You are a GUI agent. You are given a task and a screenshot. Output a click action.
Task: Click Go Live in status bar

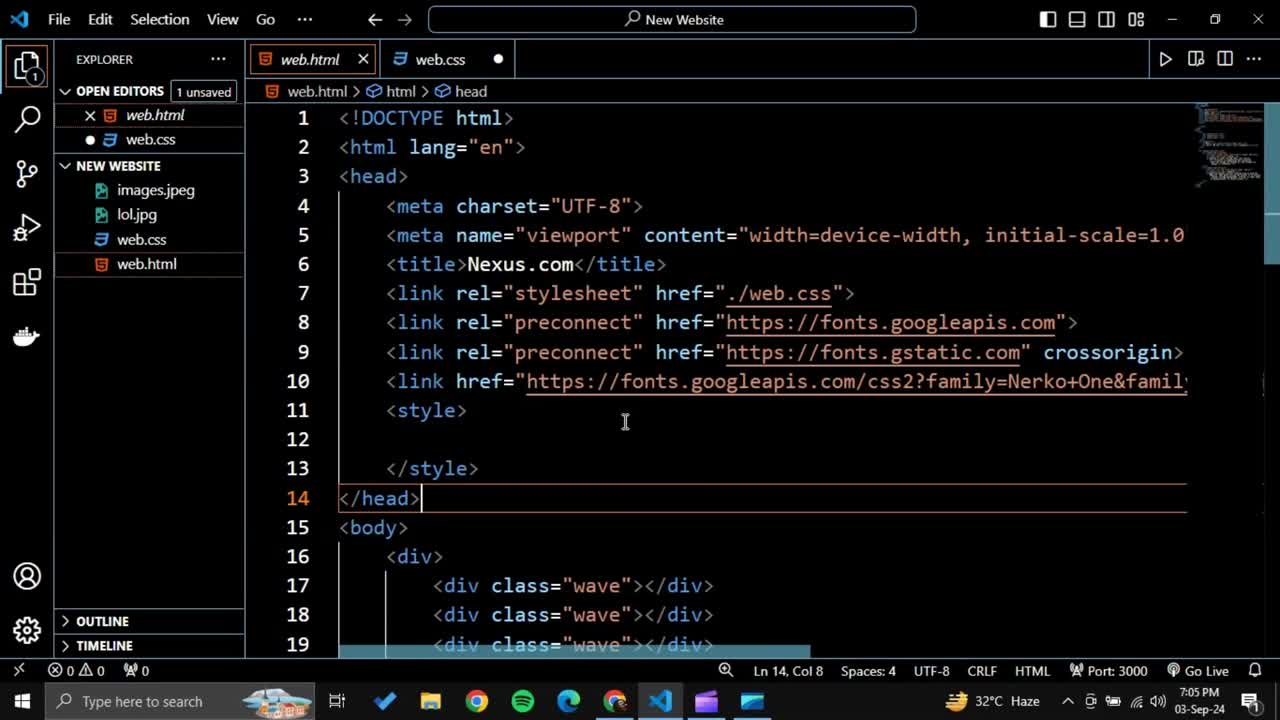tap(1197, 671)
